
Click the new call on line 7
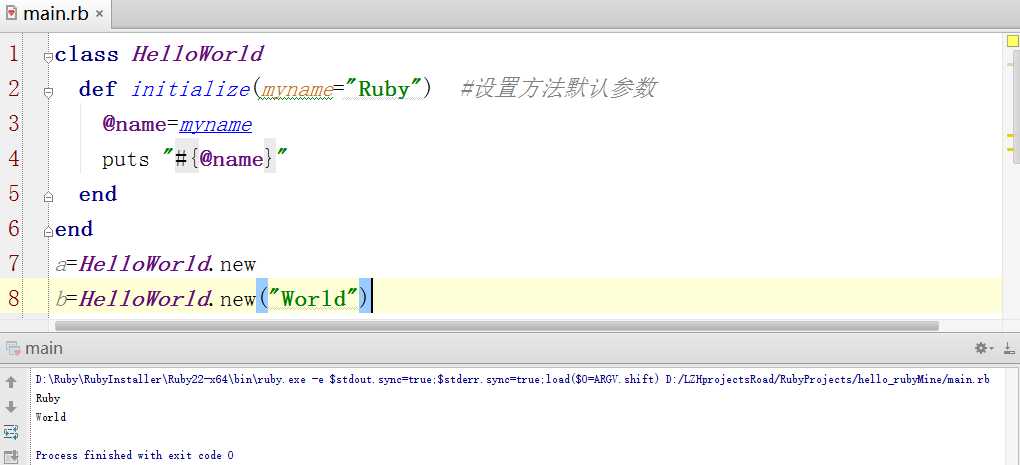[x=238, y=265]
